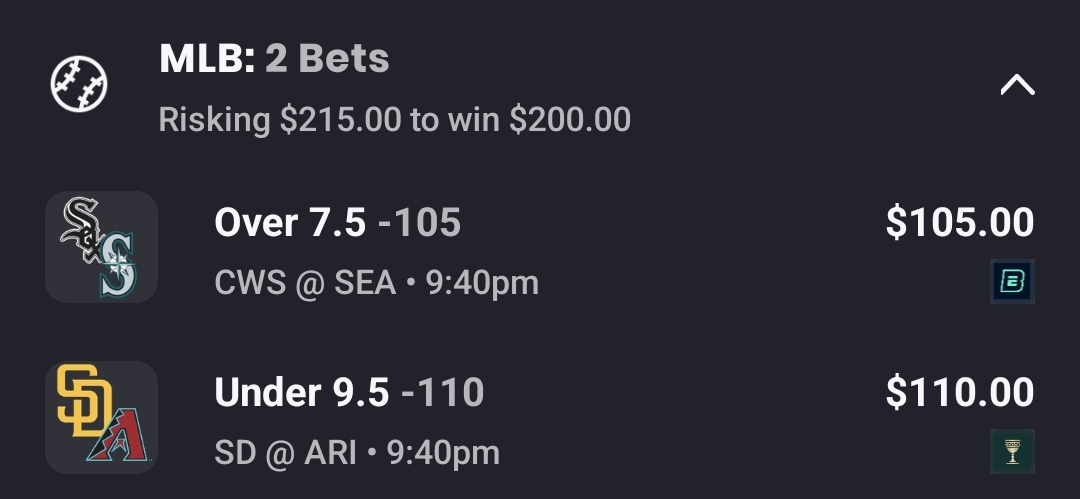Click the -105 odds value

click(x=419, y=223)
